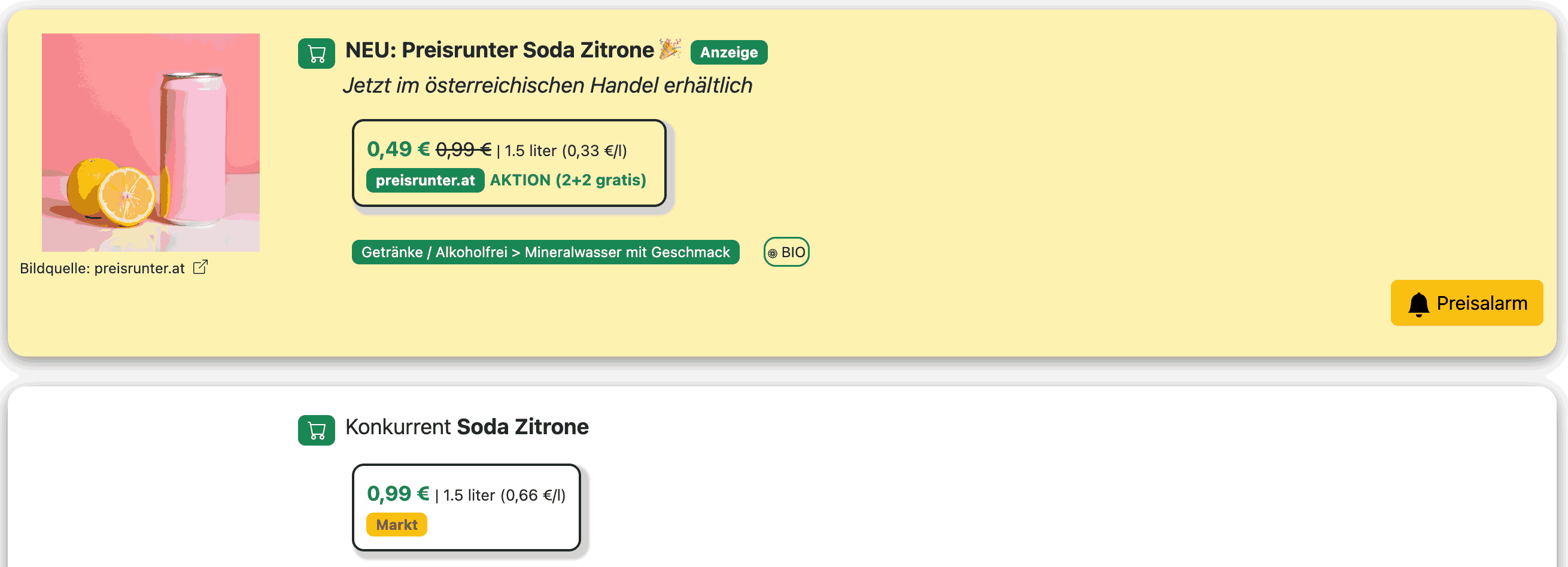Select the preisrunter.at shop badge

424,180
